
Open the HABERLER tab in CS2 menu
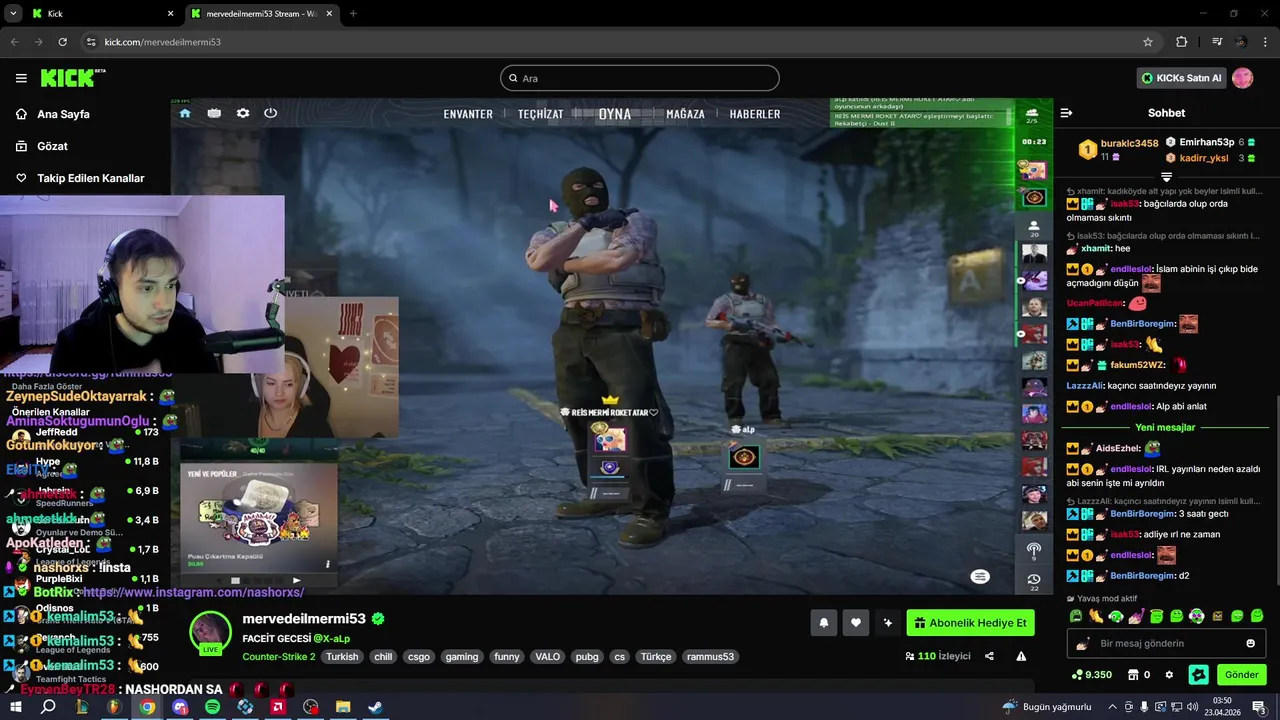[755, 114]
